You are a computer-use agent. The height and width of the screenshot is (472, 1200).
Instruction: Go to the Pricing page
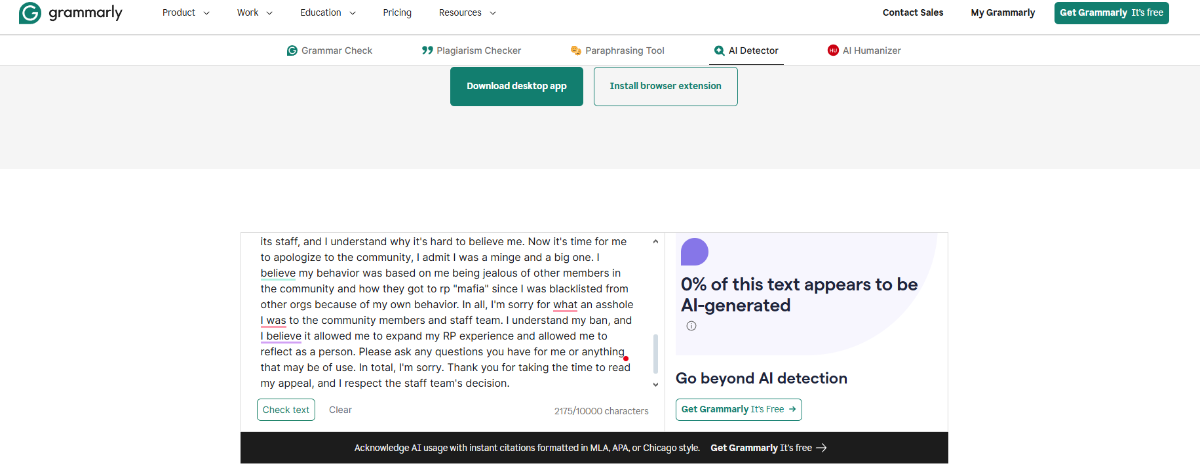tap(397, 13)
